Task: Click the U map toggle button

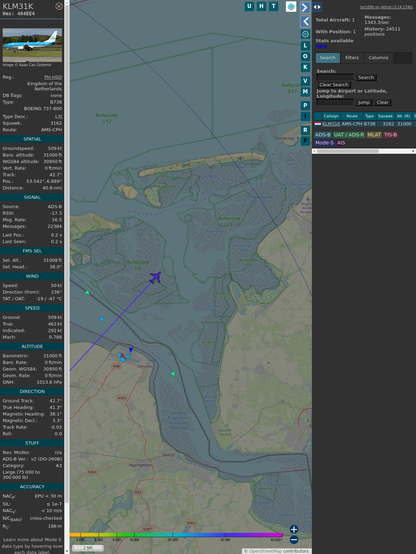Action: (x=249, y=6)
